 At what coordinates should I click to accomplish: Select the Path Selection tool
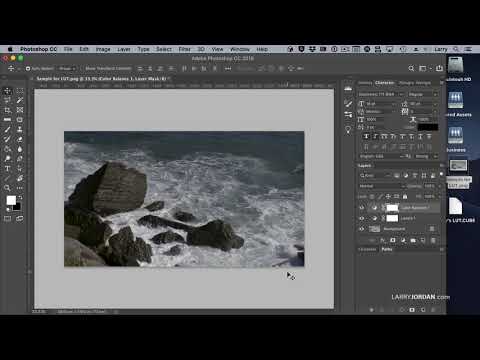click(x=20, y=168)
